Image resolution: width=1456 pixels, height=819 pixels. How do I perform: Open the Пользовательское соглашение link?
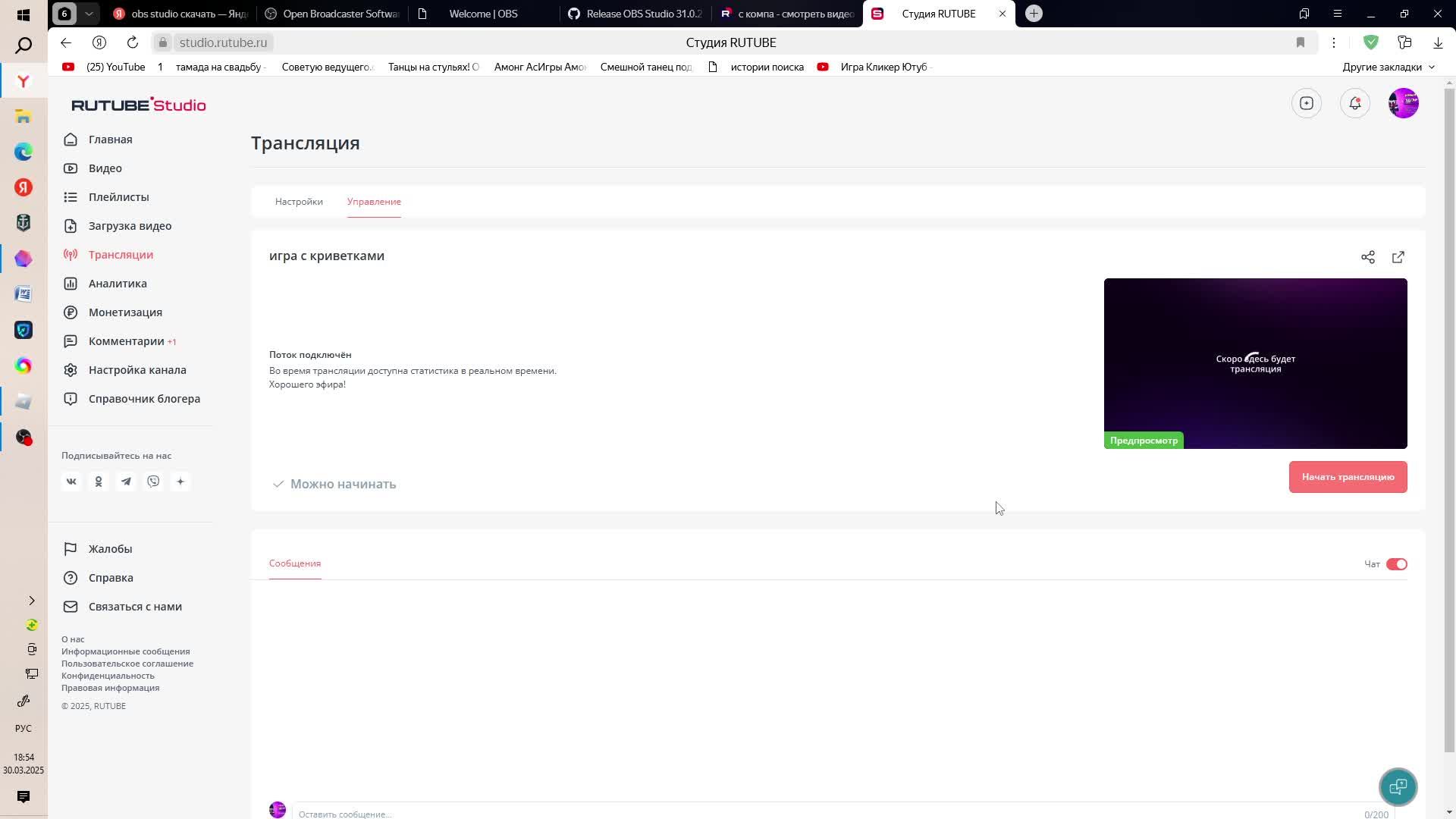(127, 664)
